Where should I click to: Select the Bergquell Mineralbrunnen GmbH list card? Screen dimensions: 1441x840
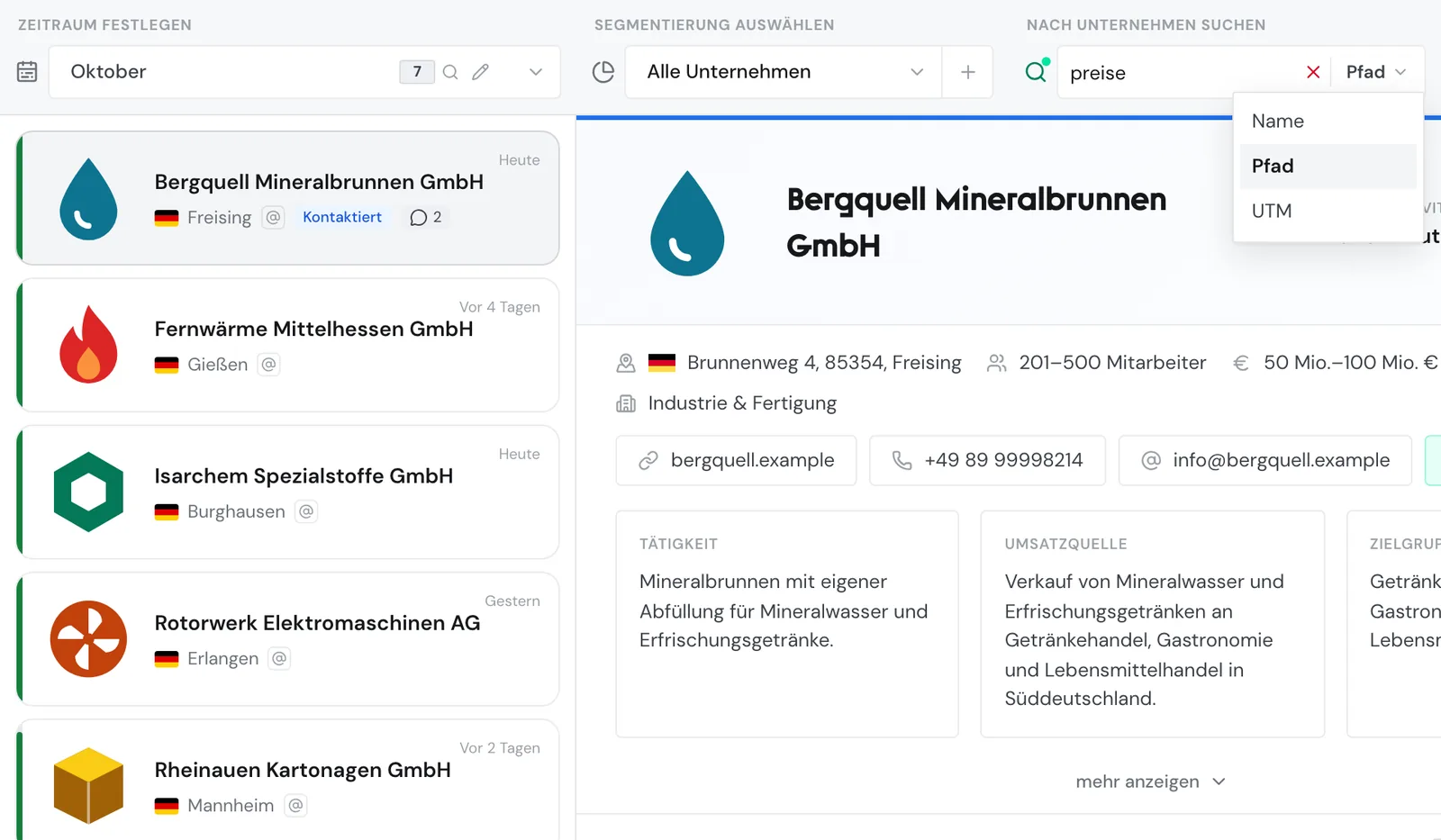288,198
